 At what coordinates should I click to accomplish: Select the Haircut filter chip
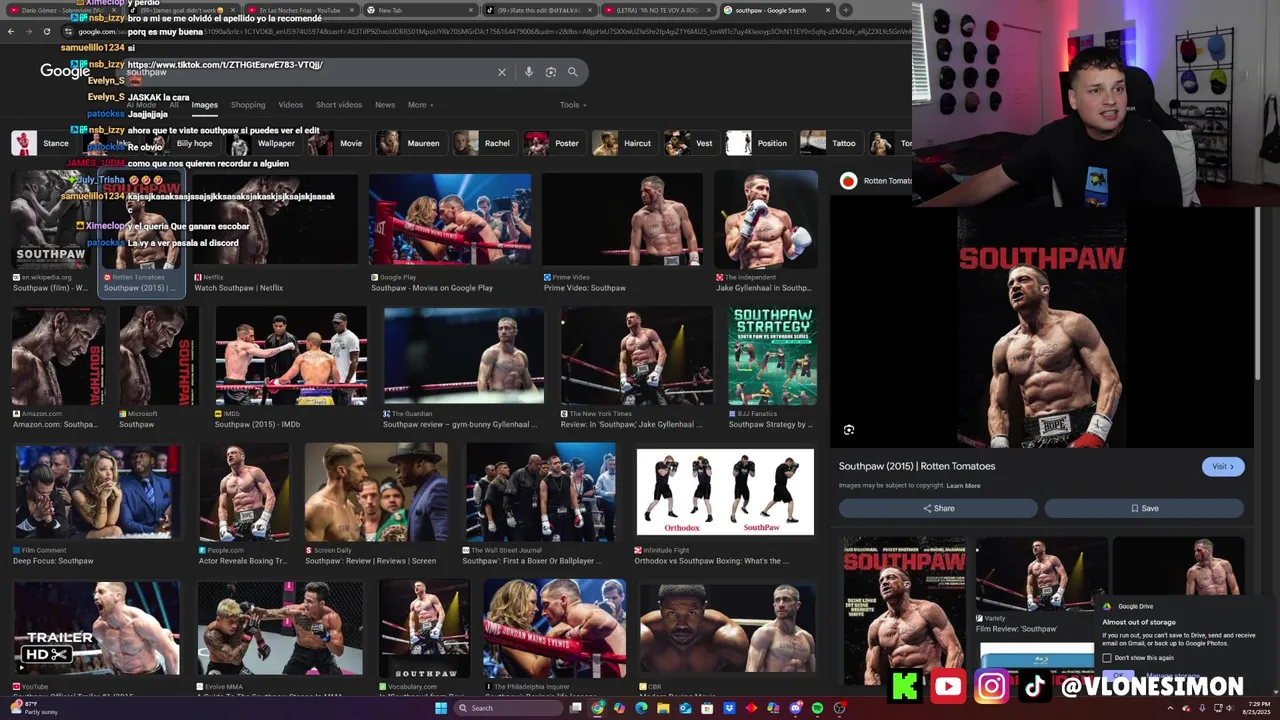point(624,143)
